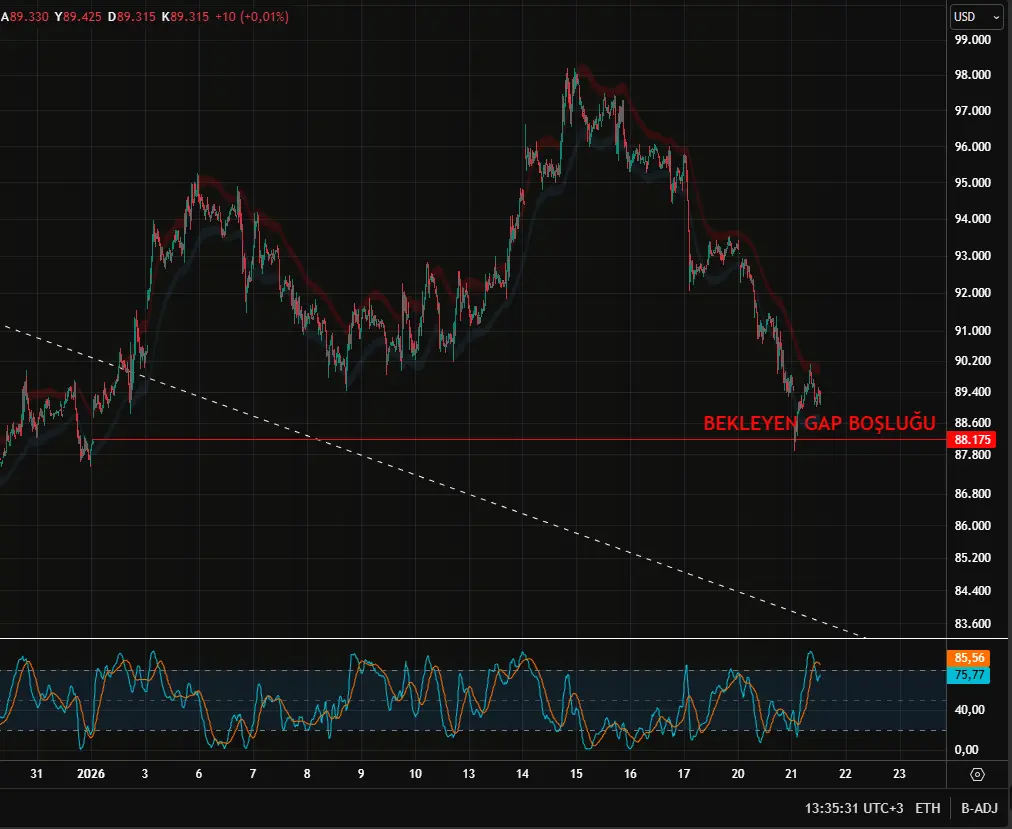This screenshot has height=829, width=1012.
Task: Open the USD currency dropdown
Action: pos(977,17)
